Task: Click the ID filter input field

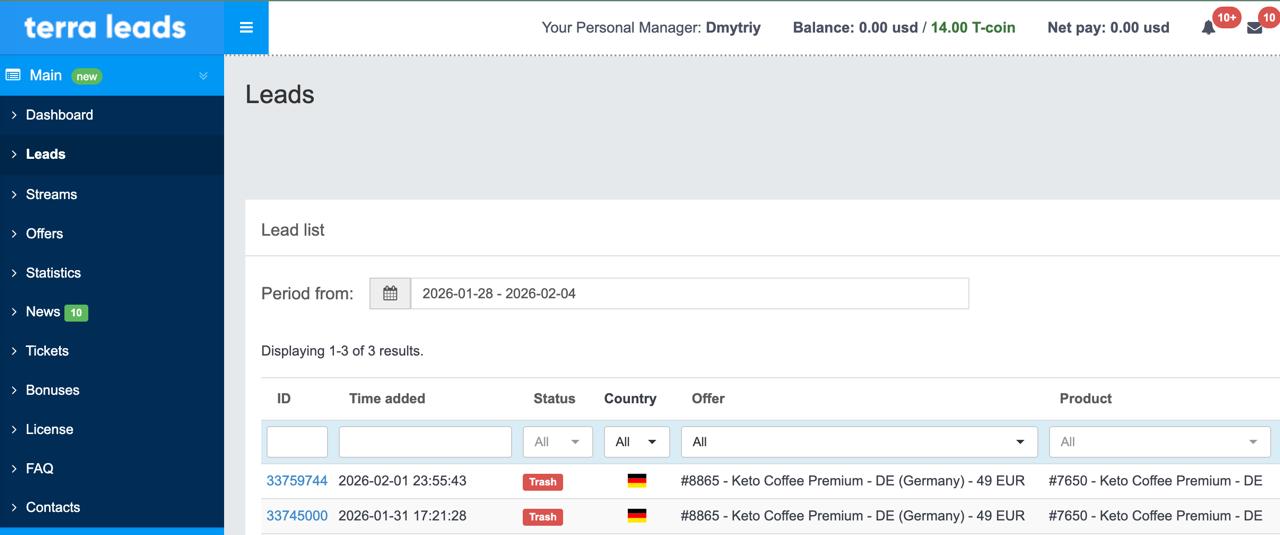Action: 297,442
